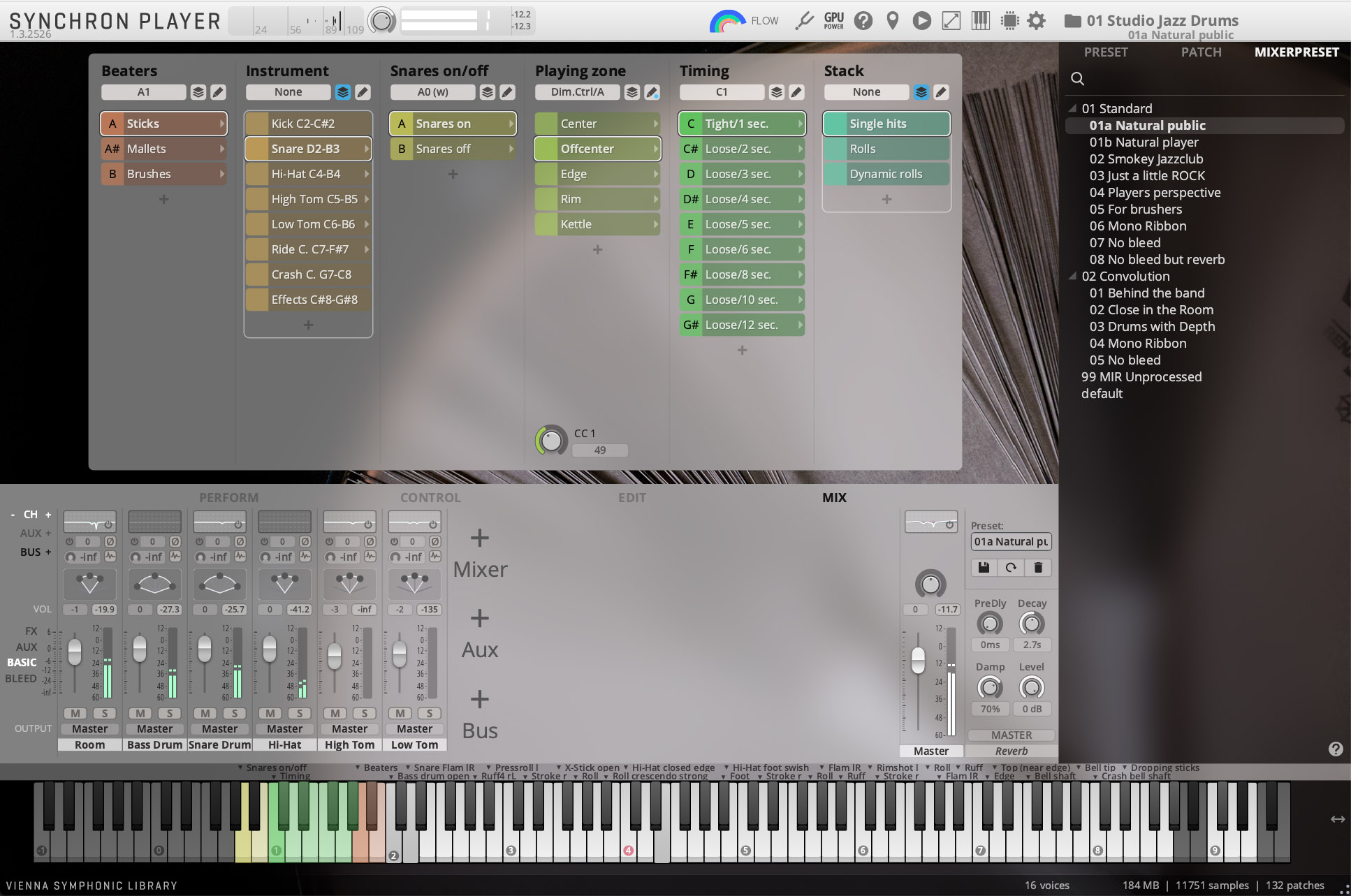Click the wrench tool icon in header
Screen dimensions: 1351x896
point(804,21)
